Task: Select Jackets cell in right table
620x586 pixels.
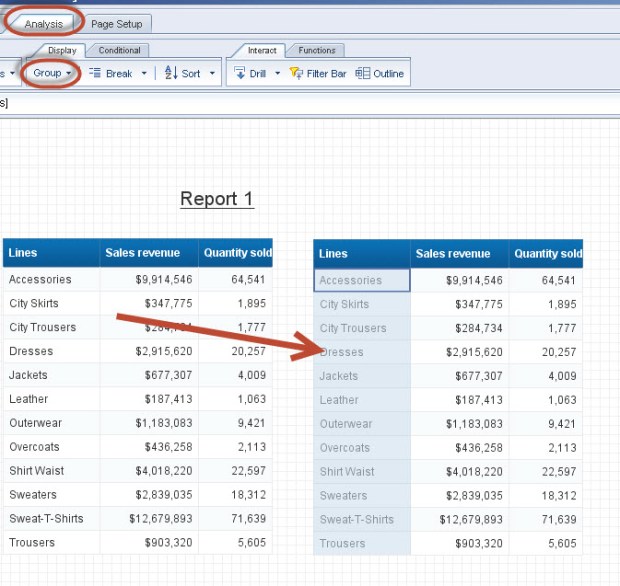Action: pyautogui.click(x=362, y=376)
